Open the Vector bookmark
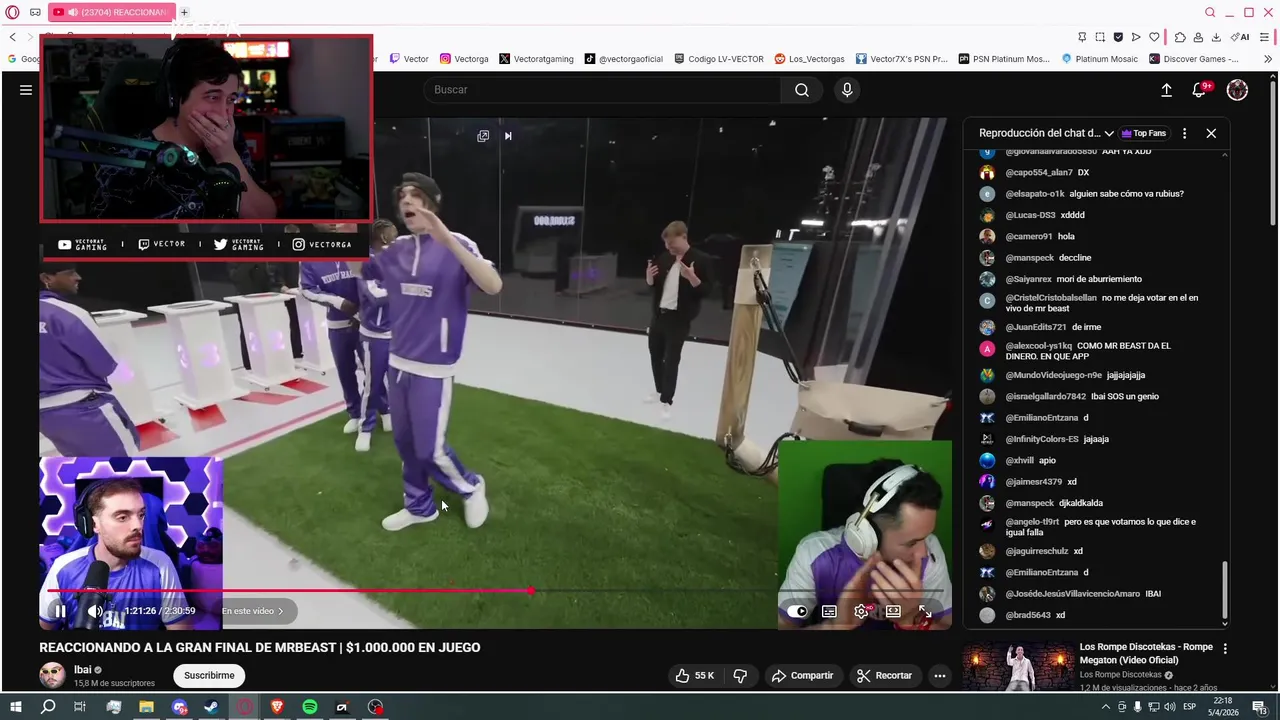 [409, 59]
